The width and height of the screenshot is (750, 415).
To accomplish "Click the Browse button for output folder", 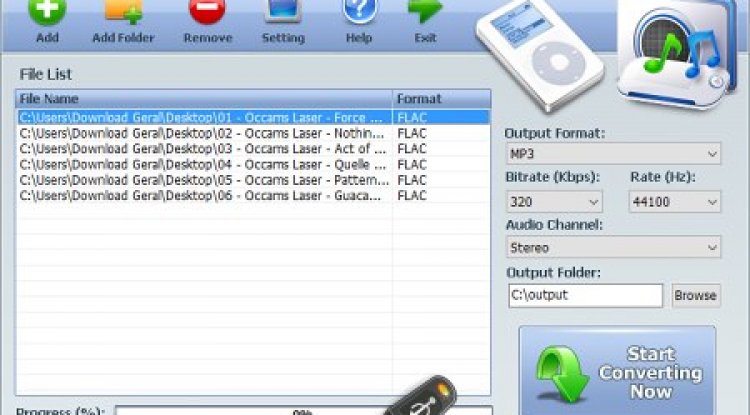I will pos(695,295).
